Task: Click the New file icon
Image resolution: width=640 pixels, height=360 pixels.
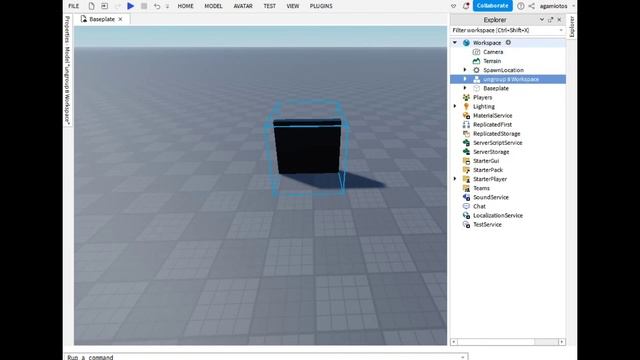Action: tap(91, 6)
